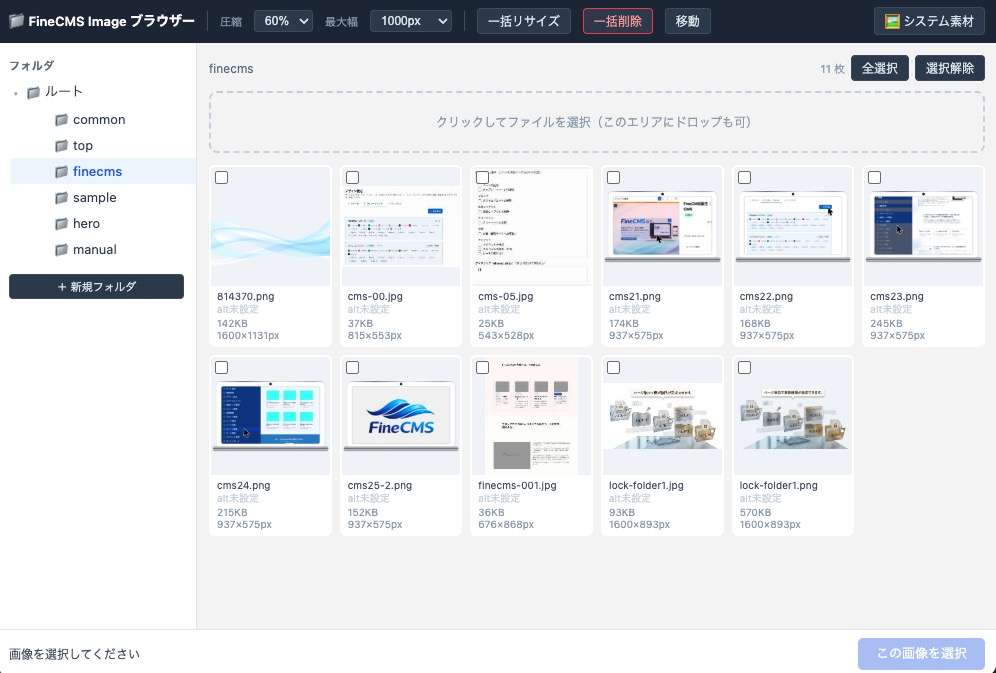Viewport: 996px width, 673px height.
Task: Open the 60% compression dropdown
Action: (x=283, y=21)
